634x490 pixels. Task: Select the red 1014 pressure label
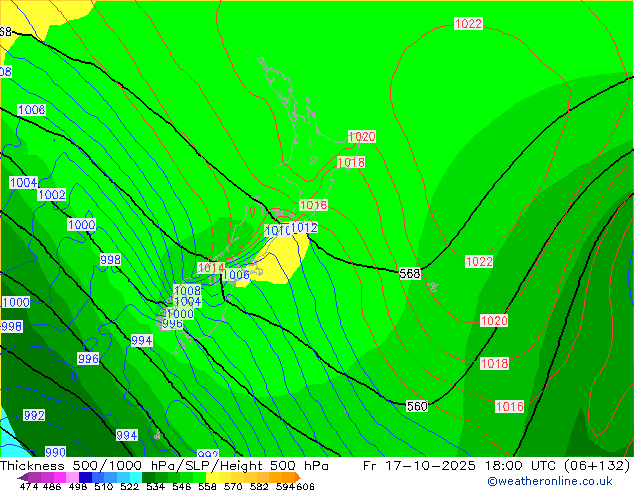click(211, 268)
